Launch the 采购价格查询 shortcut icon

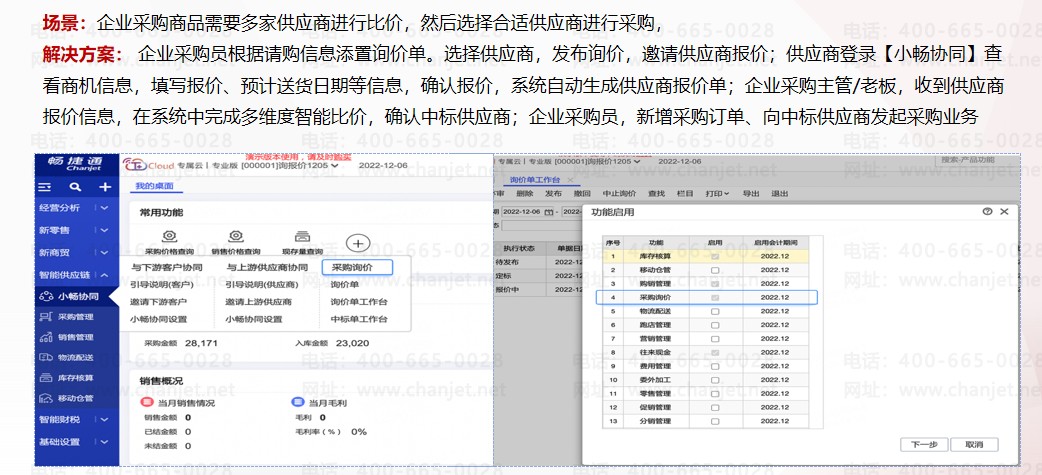(169, 236)
